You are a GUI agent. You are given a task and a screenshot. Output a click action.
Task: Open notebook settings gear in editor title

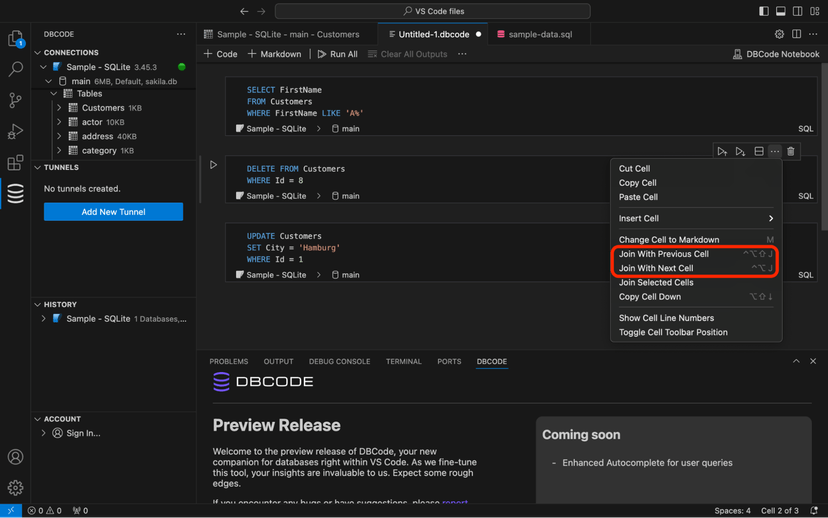pos(779,34)
